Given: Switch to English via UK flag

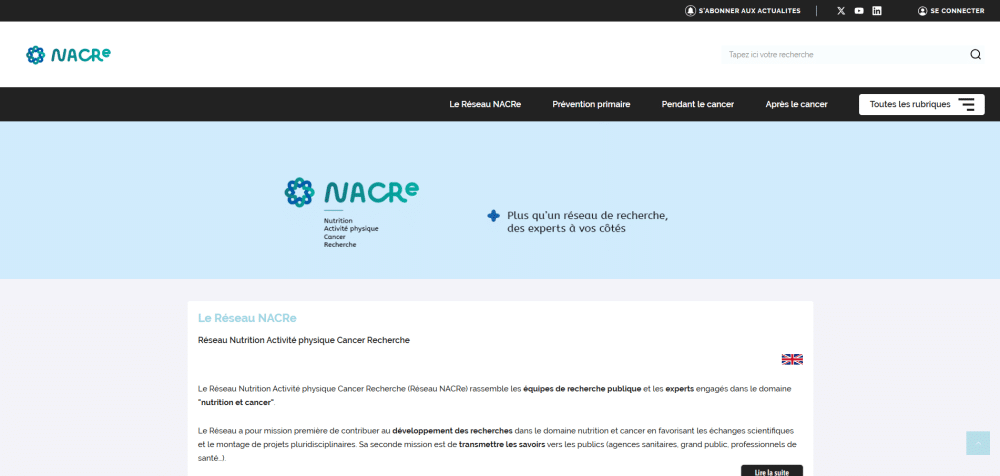Looking at the screenshot, I should 792,359.
